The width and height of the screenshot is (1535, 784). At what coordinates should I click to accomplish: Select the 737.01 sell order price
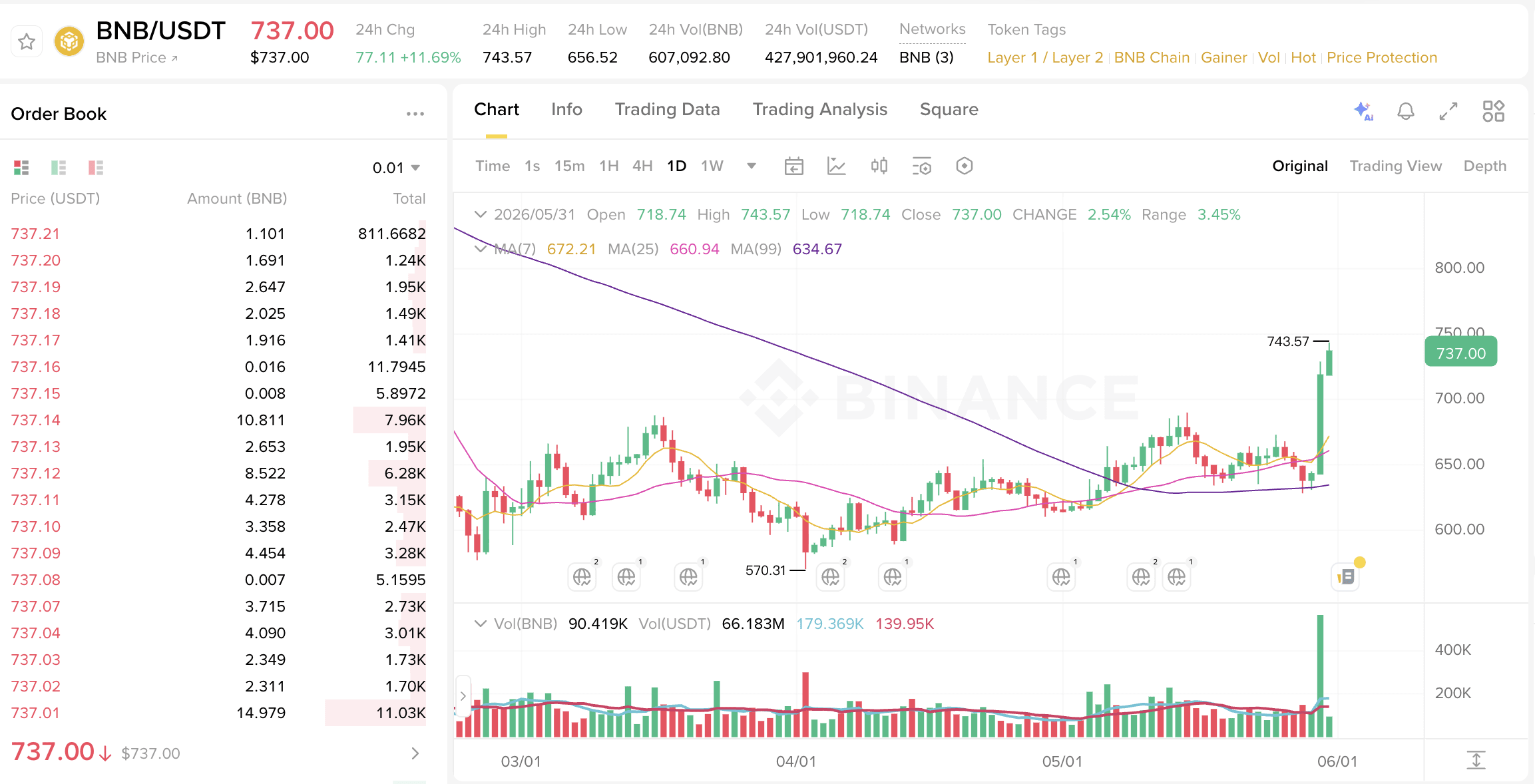pos(36,713)
